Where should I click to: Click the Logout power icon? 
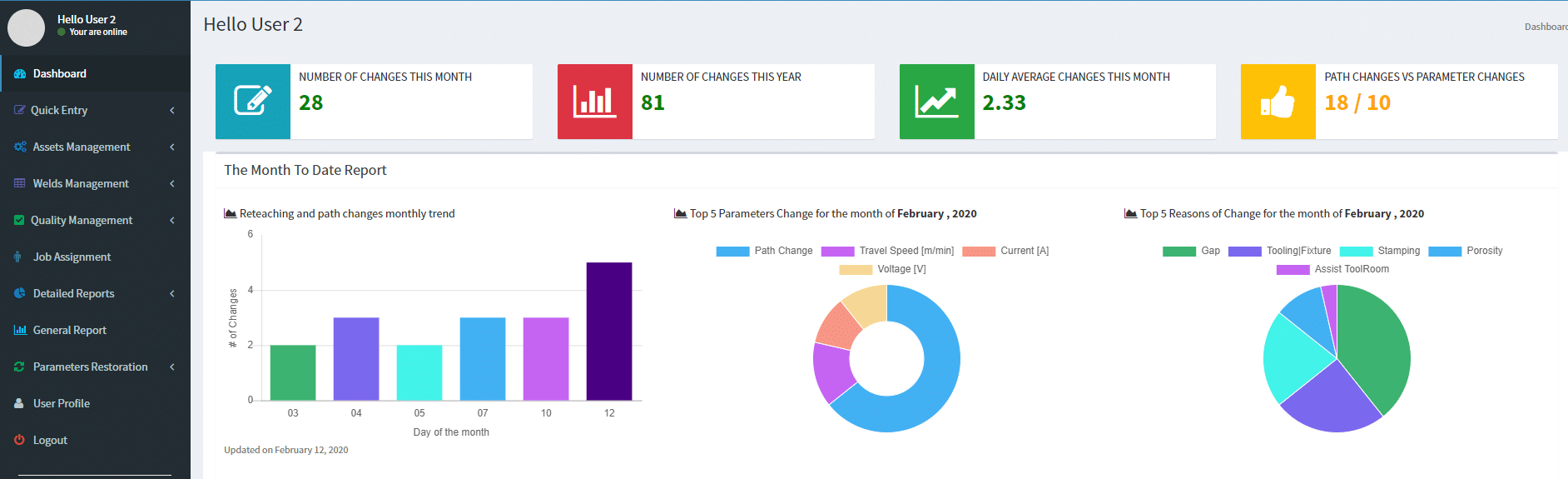19,440
